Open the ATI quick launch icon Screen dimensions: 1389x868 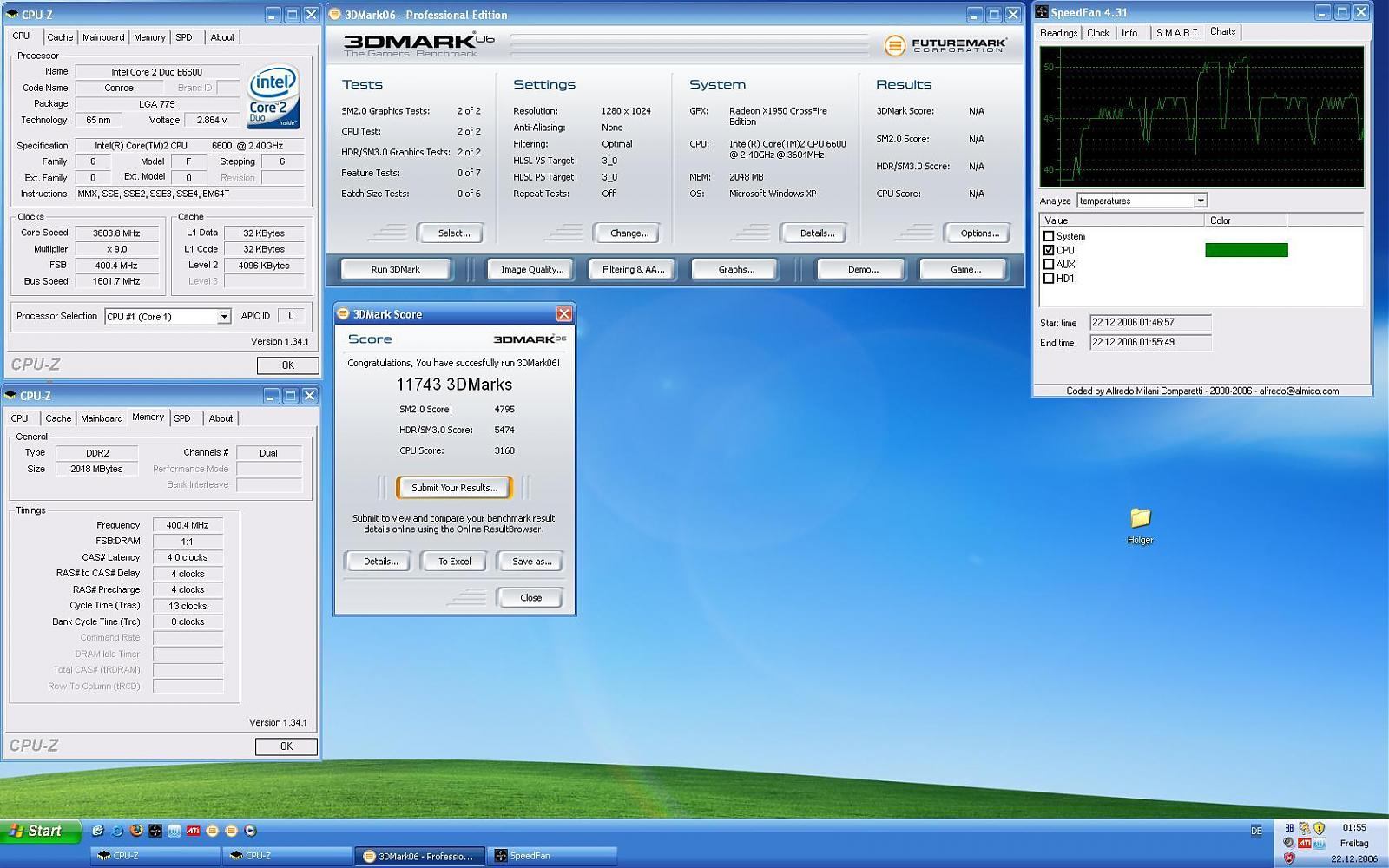(x=193, y=831)
